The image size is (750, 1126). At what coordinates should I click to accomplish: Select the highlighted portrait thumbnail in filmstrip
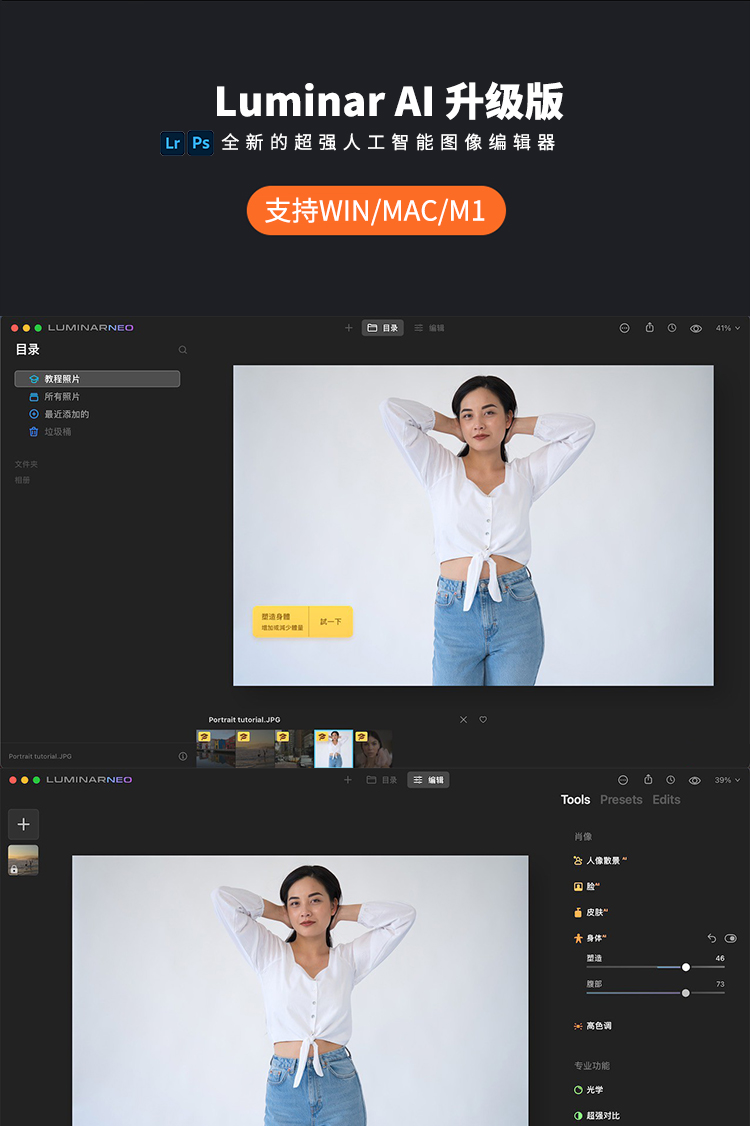point(334,749)
